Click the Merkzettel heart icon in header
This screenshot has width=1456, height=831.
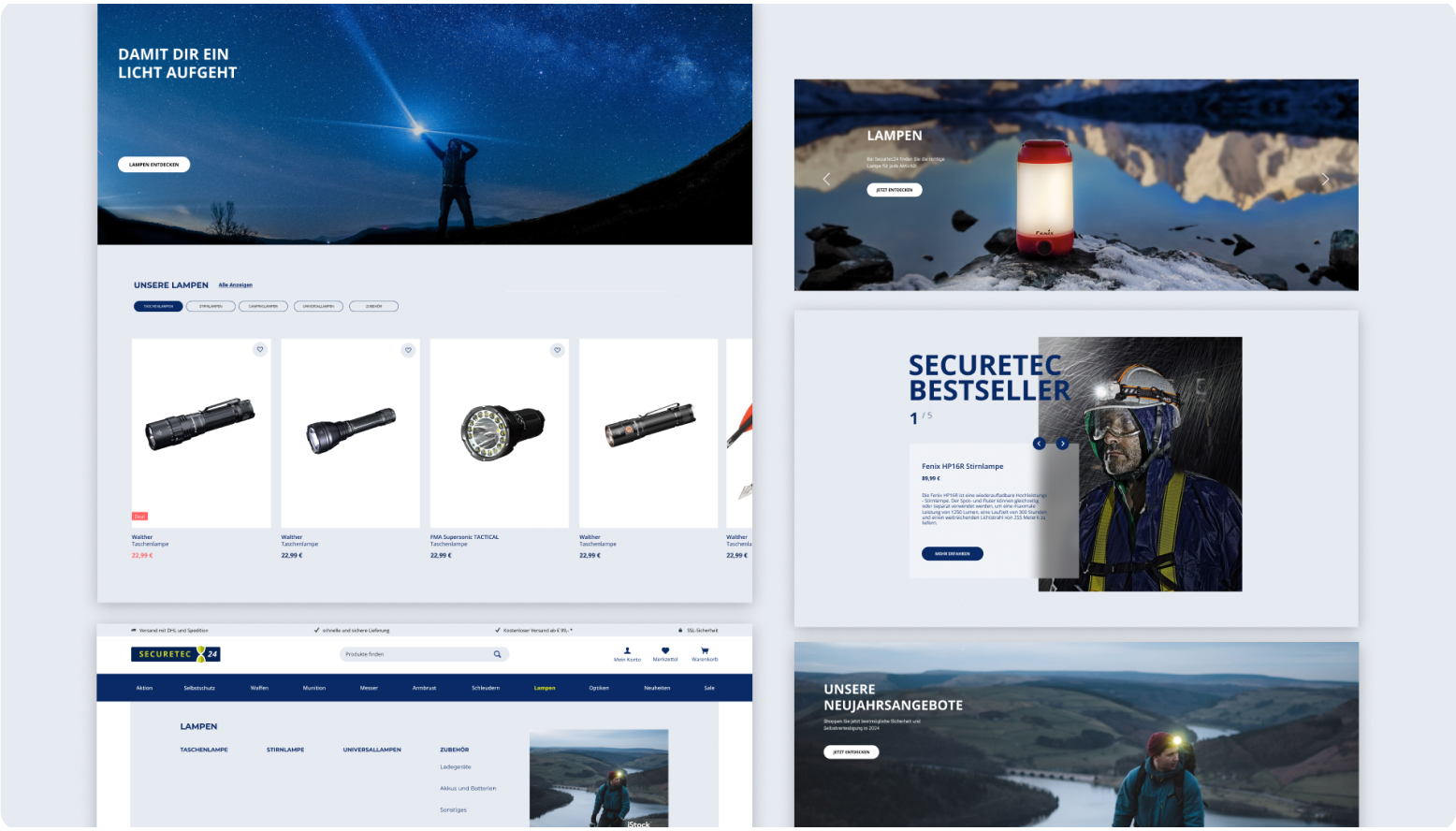pos(665,650)
